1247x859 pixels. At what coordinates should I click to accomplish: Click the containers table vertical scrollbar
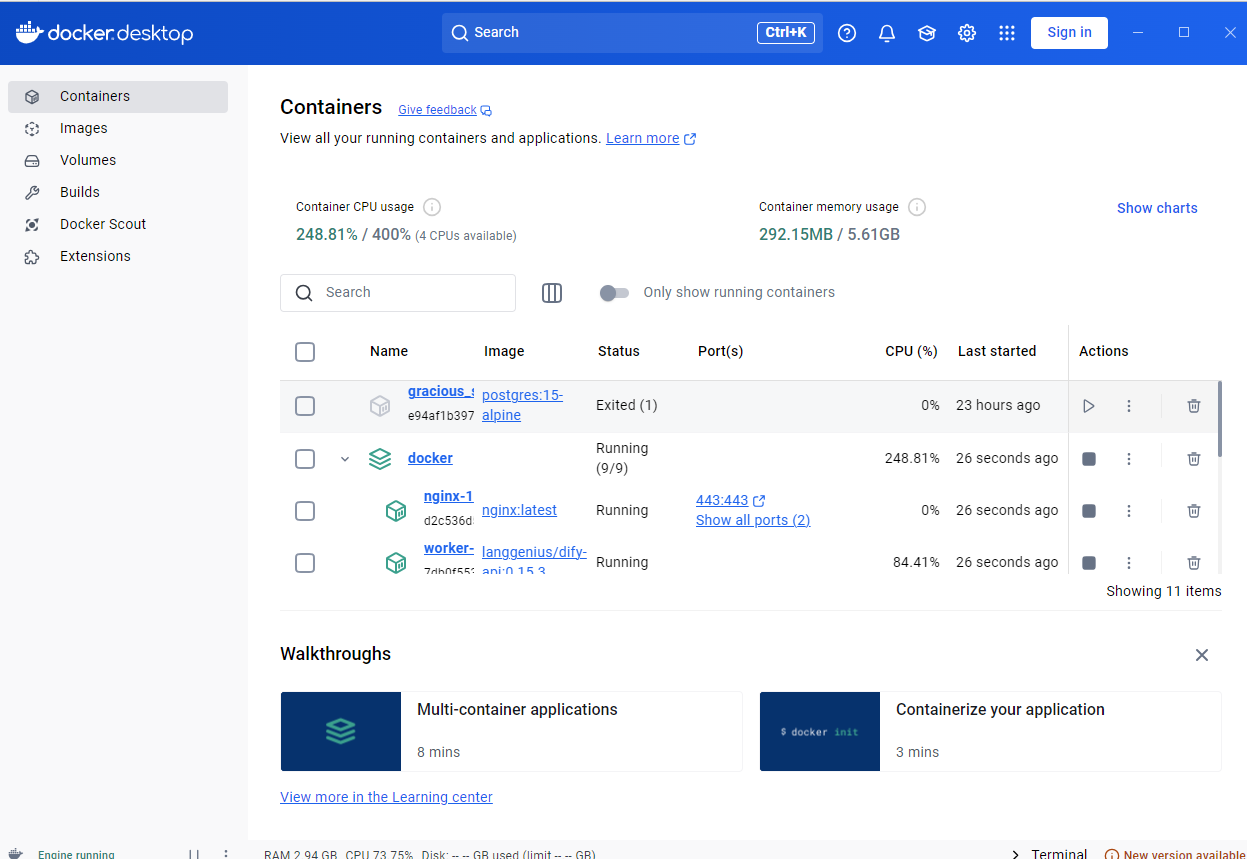(x=1218, y=419)
